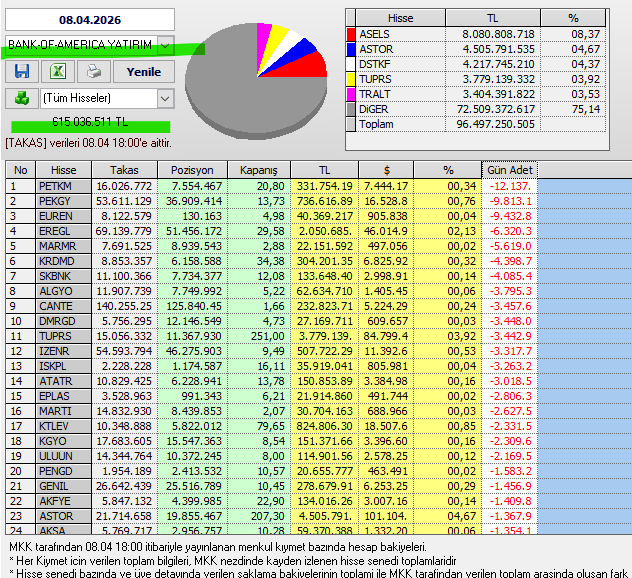Screen dimensions: 632x578
Task: Select ASTOR in the main table
Action: [x=64, y=516]
